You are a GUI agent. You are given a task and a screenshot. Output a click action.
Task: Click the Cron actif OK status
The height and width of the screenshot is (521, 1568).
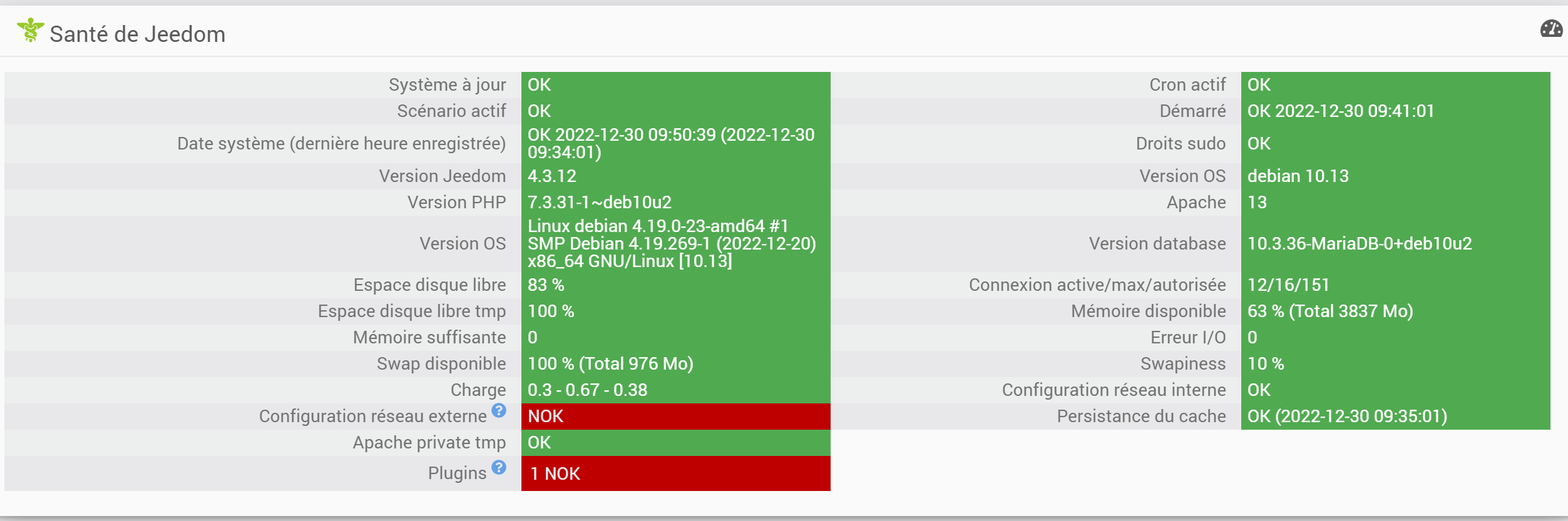(1259, 85)
